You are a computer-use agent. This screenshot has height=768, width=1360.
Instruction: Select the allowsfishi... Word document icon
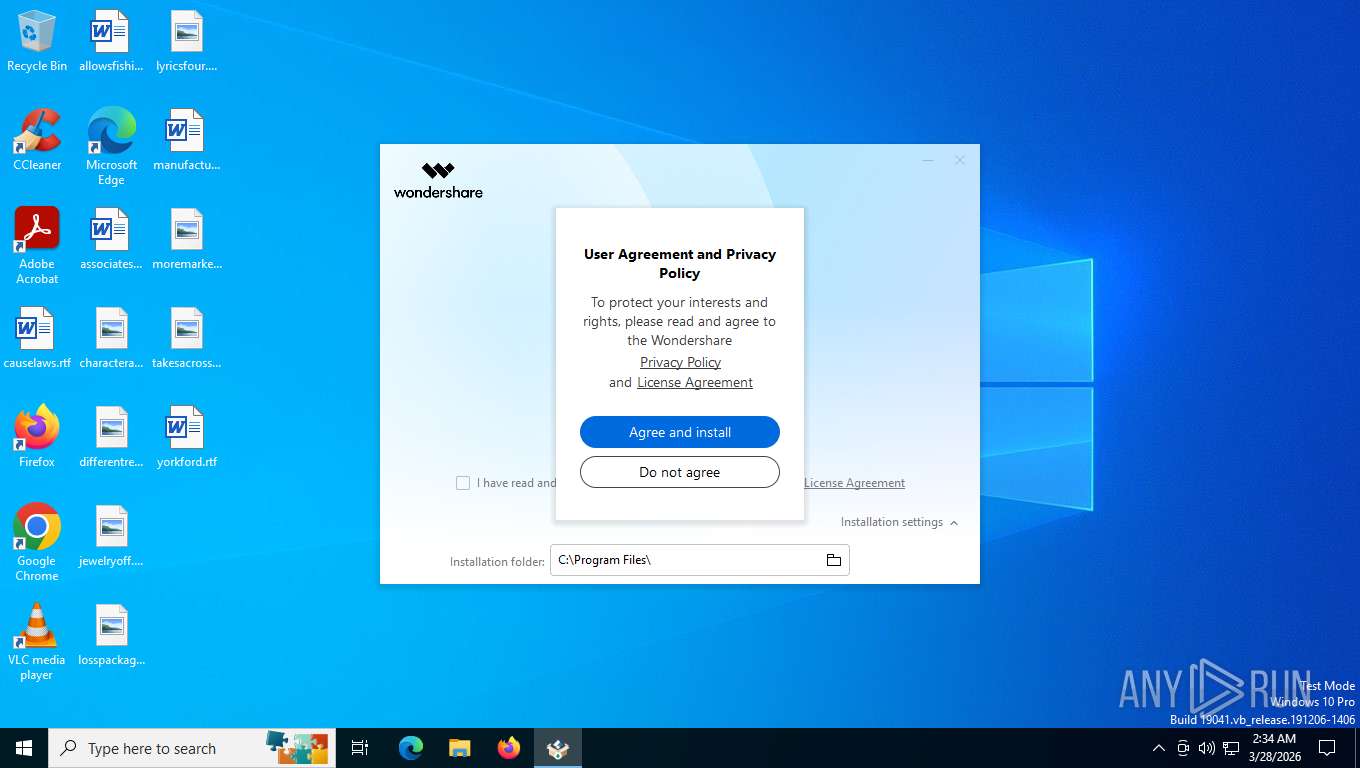coord(111,41)
